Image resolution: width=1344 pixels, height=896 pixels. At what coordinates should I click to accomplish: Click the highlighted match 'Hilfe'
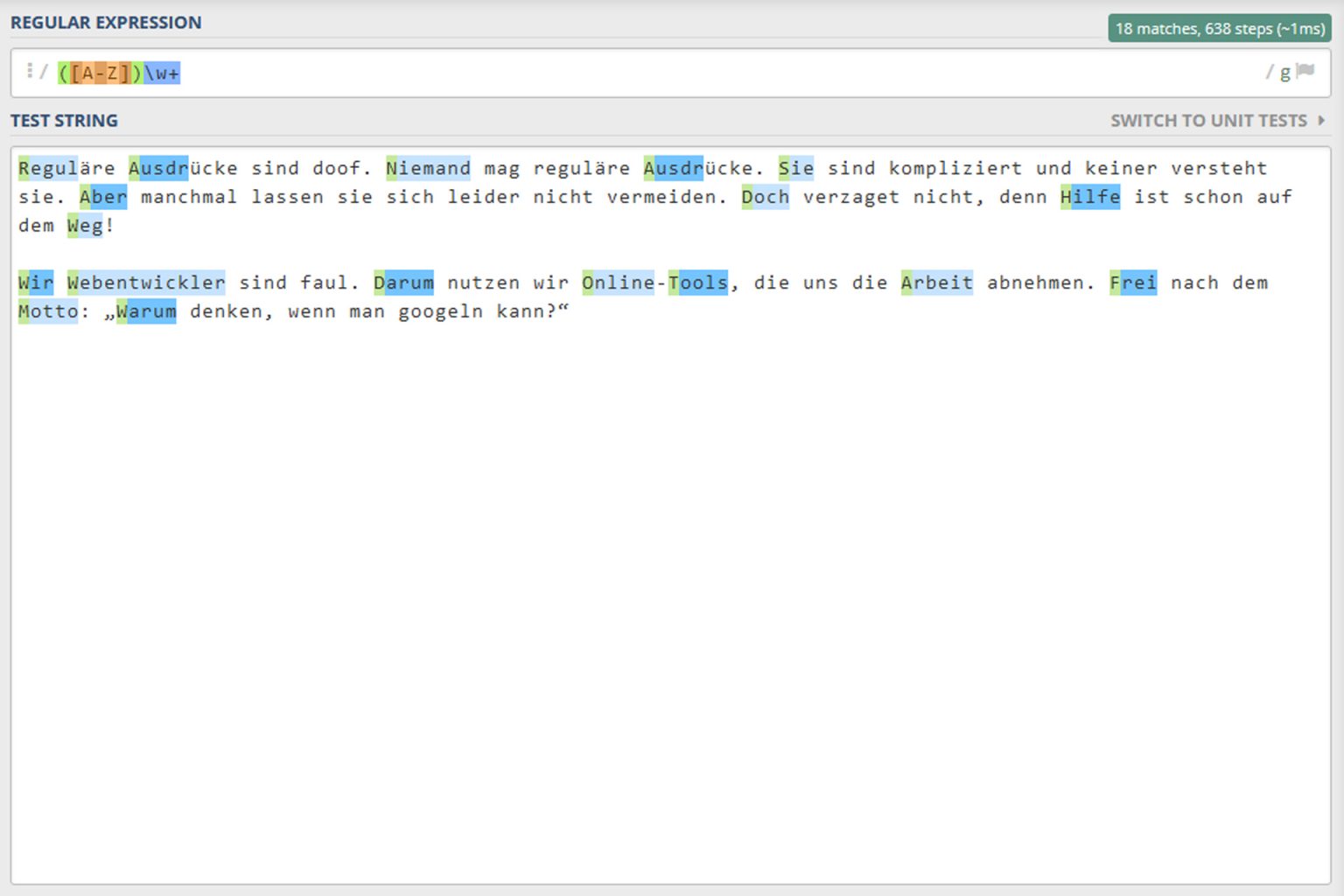tap(1091, 197)
